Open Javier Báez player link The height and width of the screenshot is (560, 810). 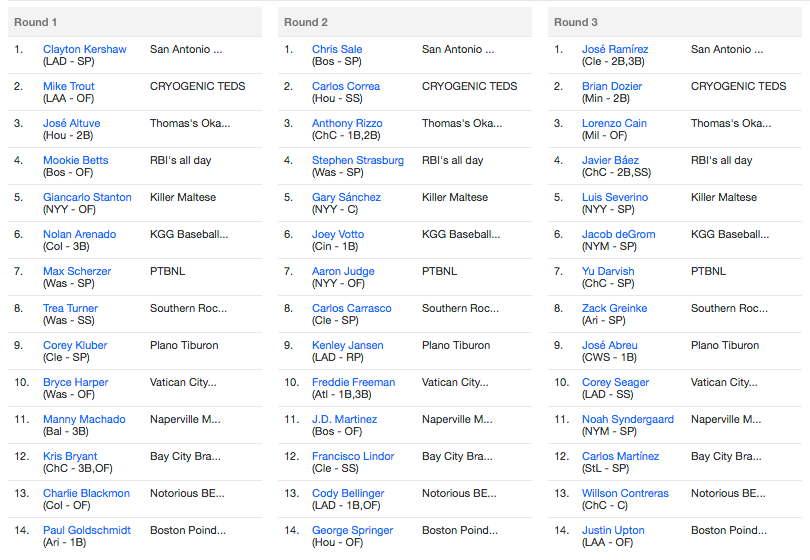pos(611,160)
